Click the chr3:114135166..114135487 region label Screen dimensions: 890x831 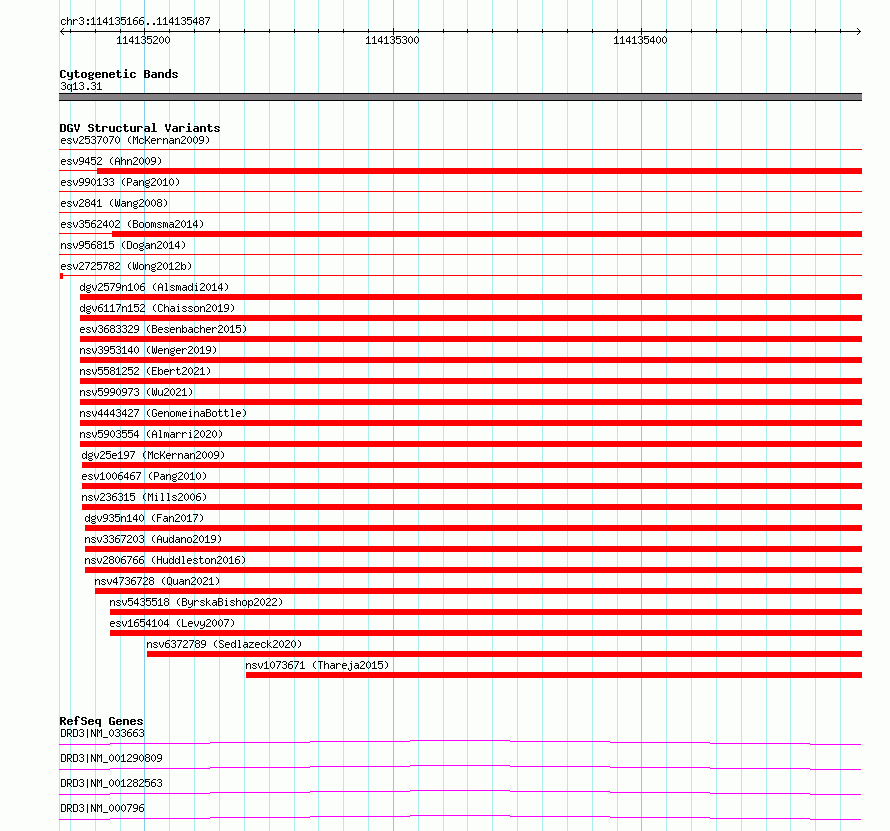pyautogui.click(x=135, y=22)
